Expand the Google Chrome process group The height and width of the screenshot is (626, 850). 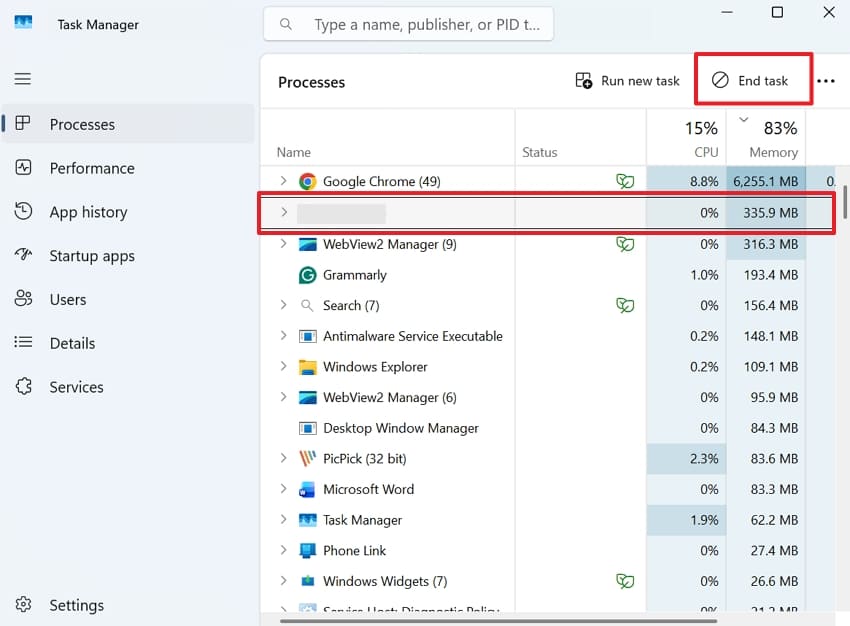tap(284, 181)
